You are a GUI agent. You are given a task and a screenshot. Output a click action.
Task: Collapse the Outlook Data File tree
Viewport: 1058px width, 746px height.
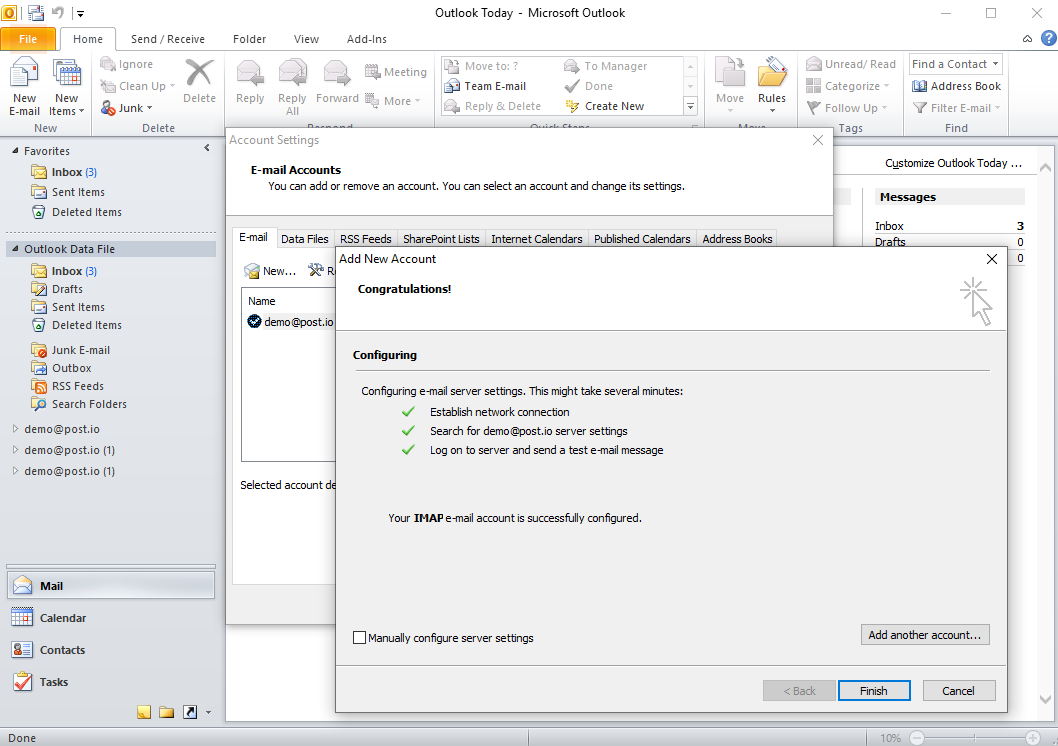15,249
